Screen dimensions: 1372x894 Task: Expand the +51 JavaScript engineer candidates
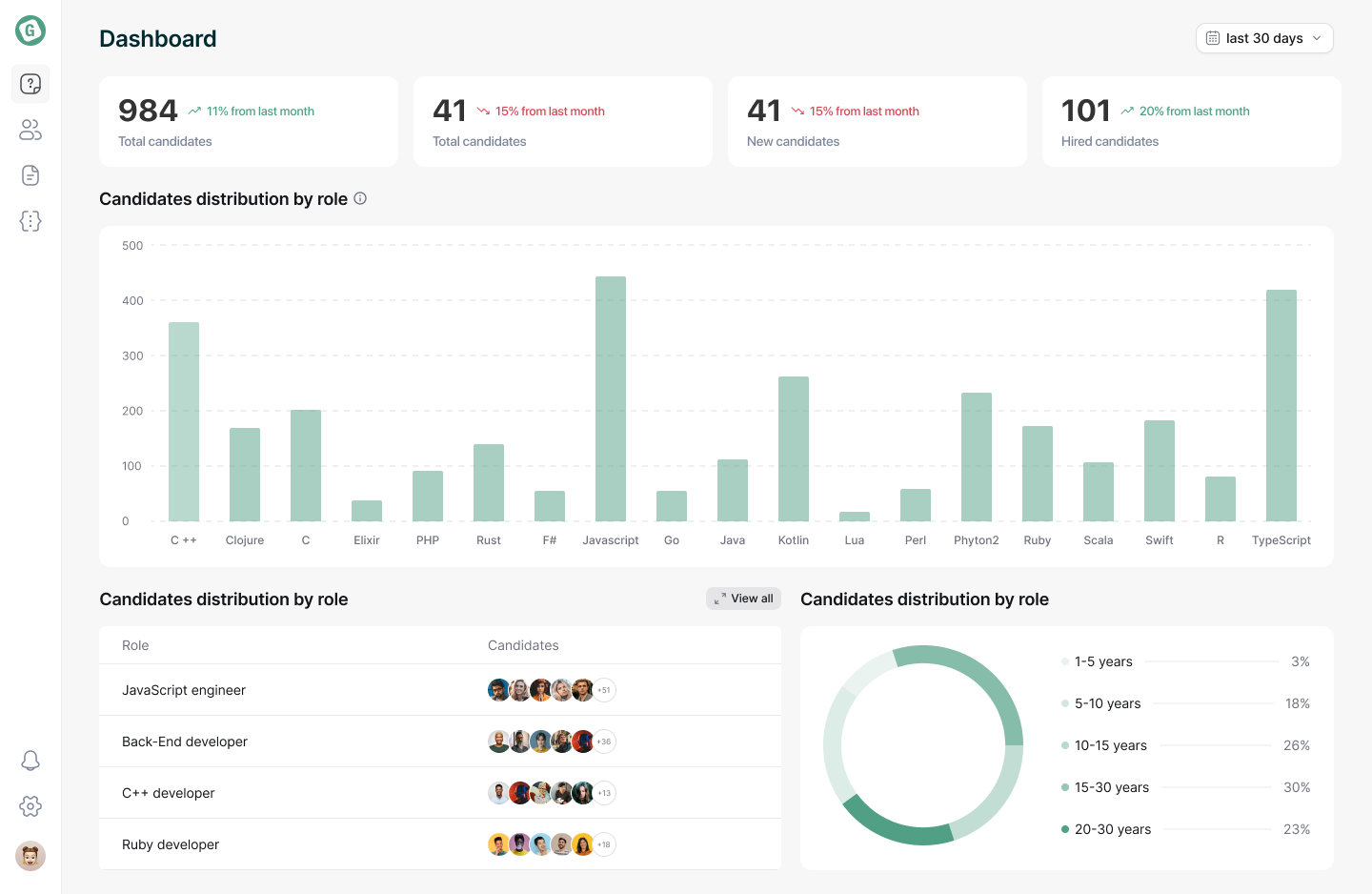[603, 689]
